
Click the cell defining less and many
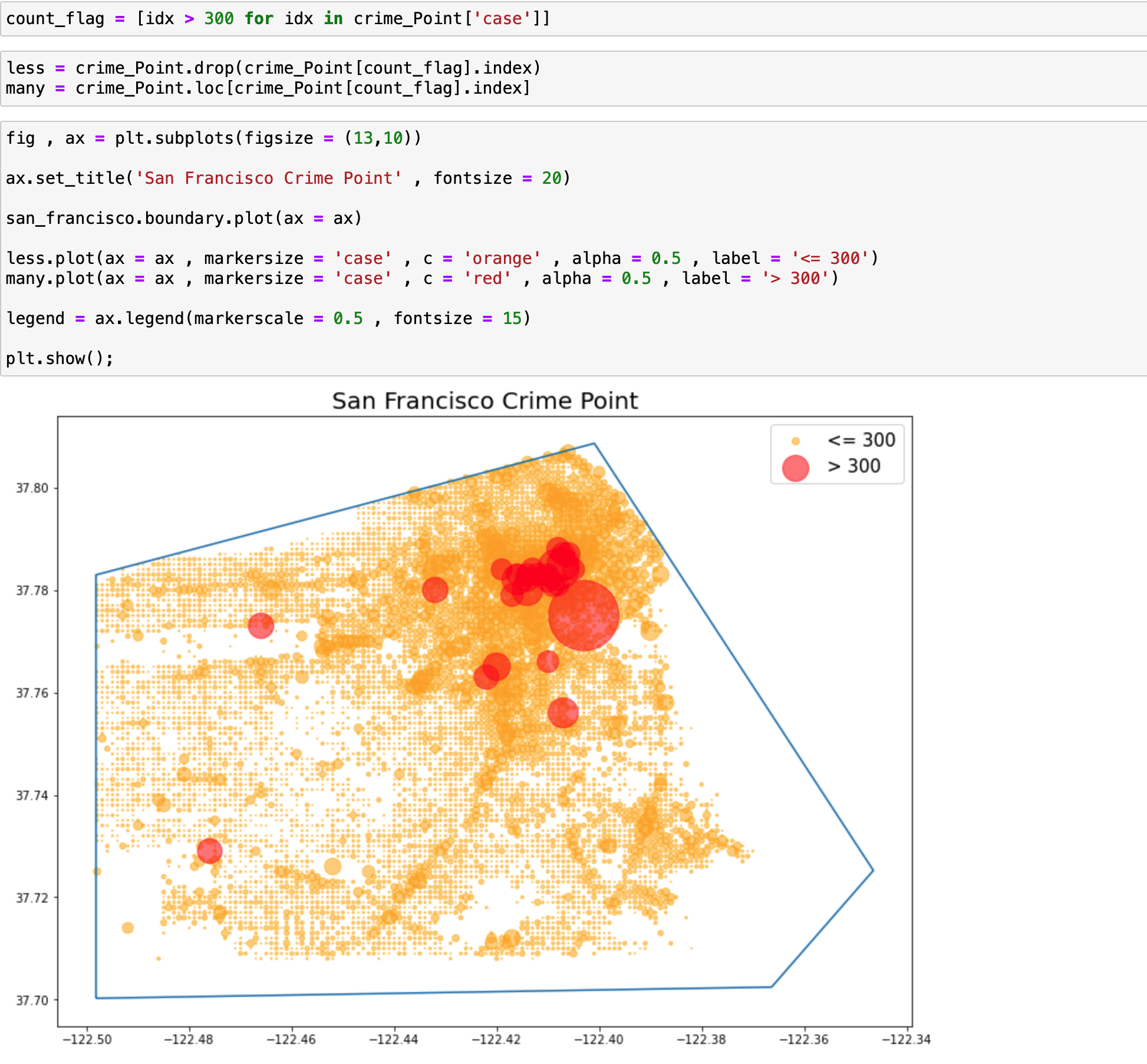(x=271, y=78)
